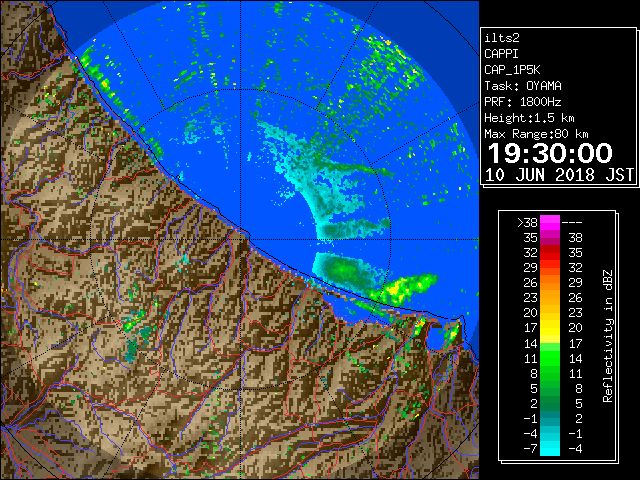
Task: Click the -7 legend label
Action: [530, 449]
